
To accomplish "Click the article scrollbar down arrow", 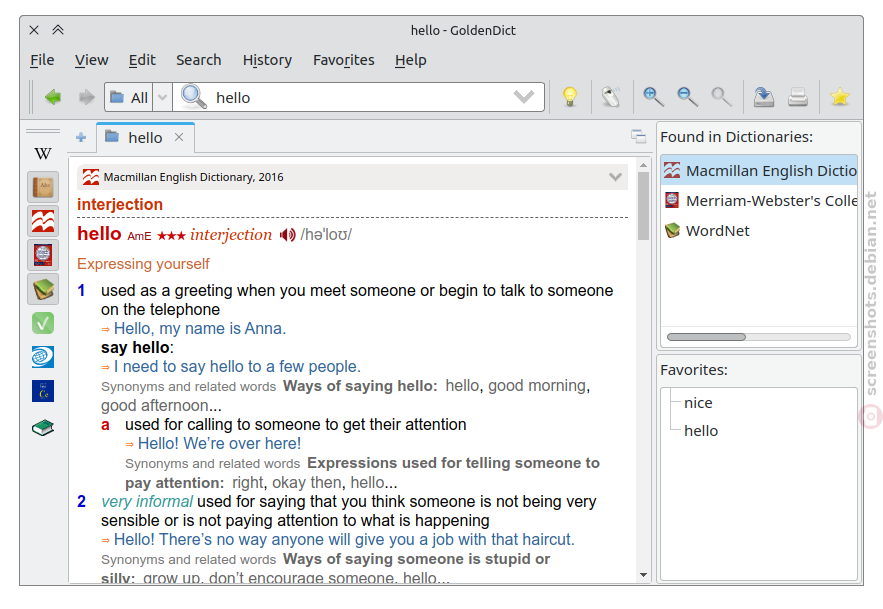I will [643, 575].
